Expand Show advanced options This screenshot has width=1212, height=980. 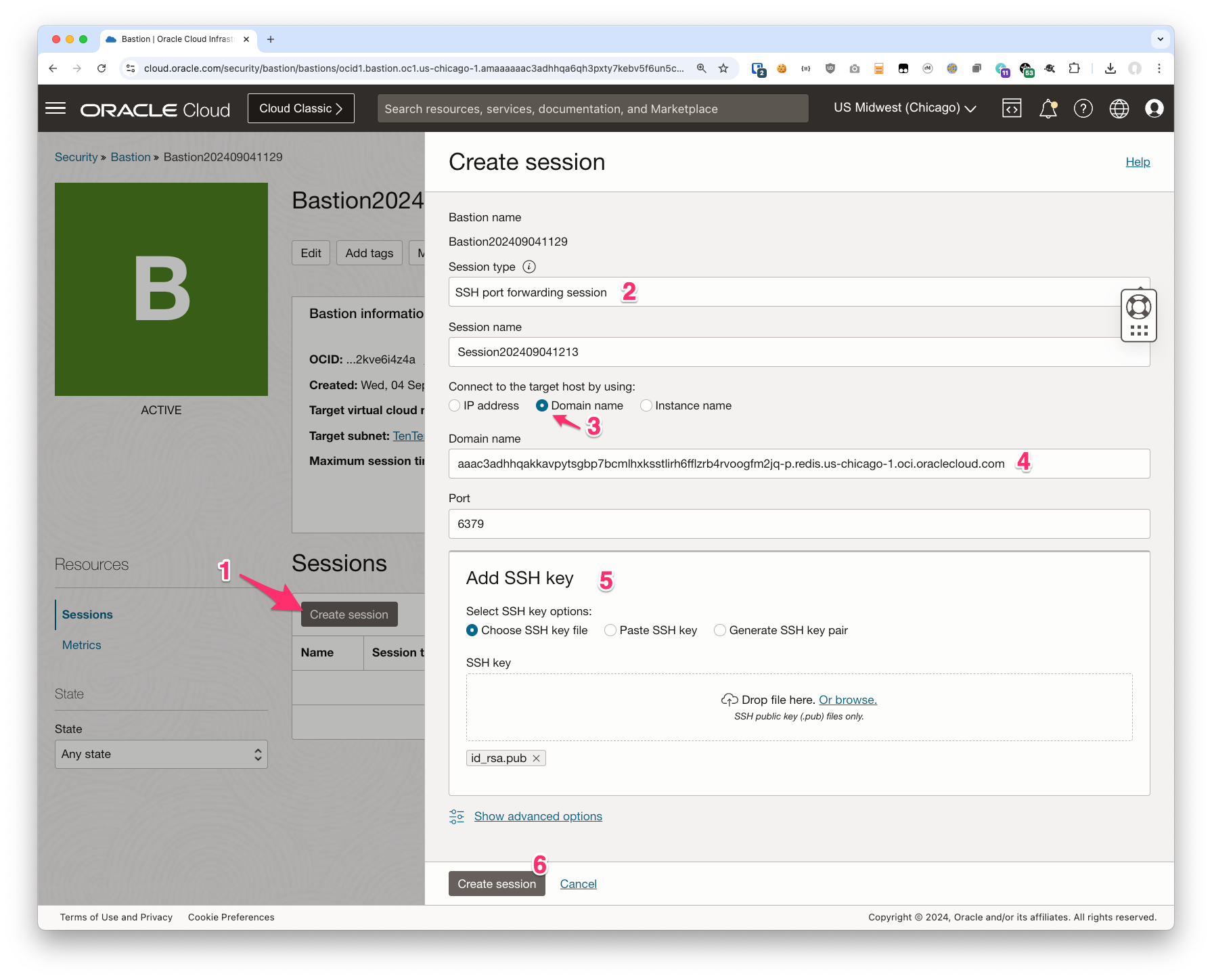537,816
